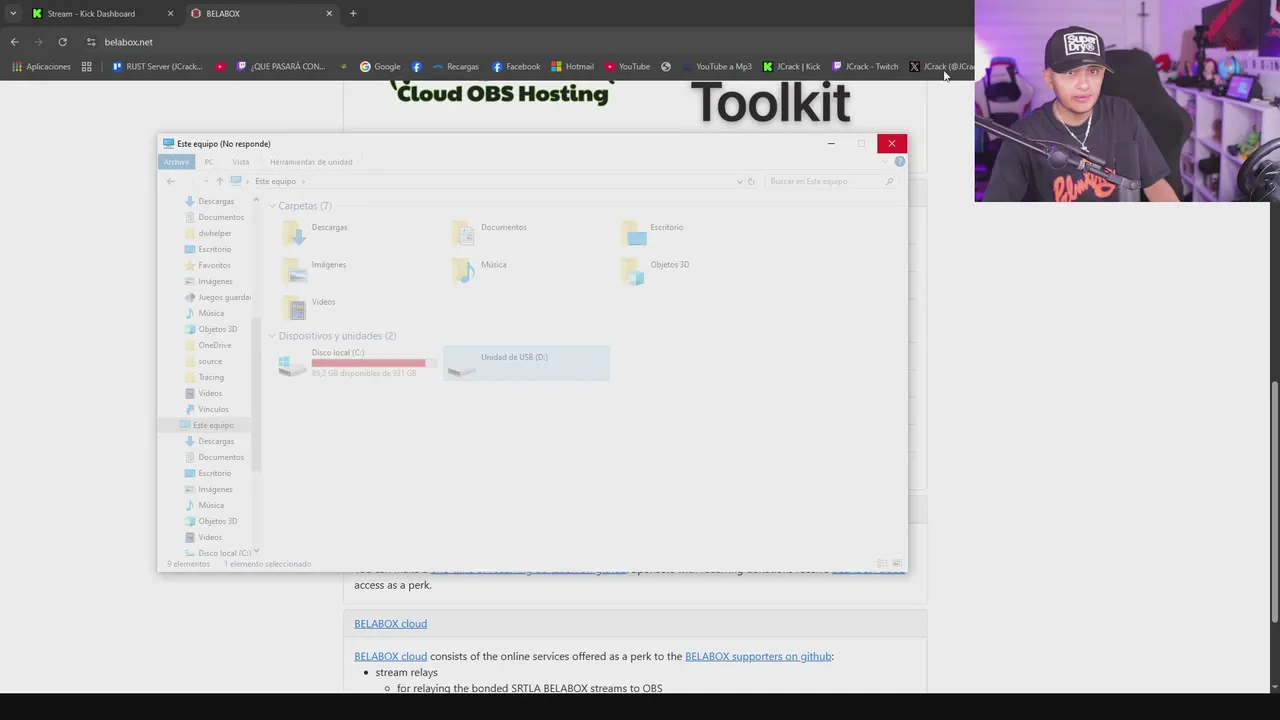The height and width of the screenshot is (720, 1280).
Task: Click the Disco local (C:) usage bar
Action: coord(374,363)
